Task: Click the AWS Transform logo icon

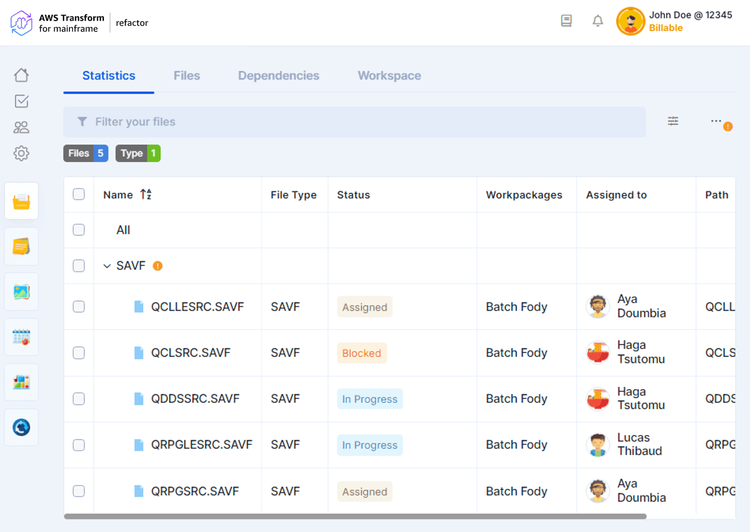Action: click(22, 22)
